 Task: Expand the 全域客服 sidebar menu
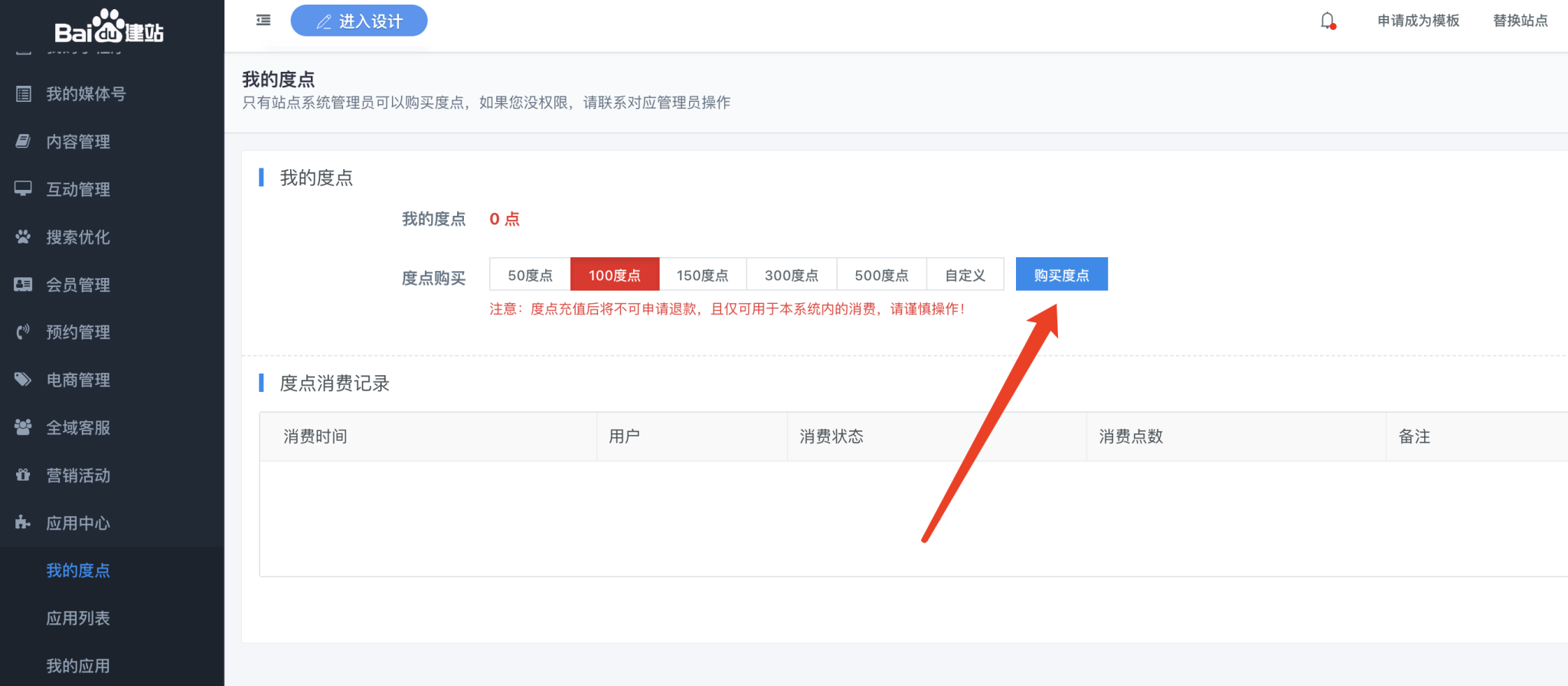click(78, 427)
